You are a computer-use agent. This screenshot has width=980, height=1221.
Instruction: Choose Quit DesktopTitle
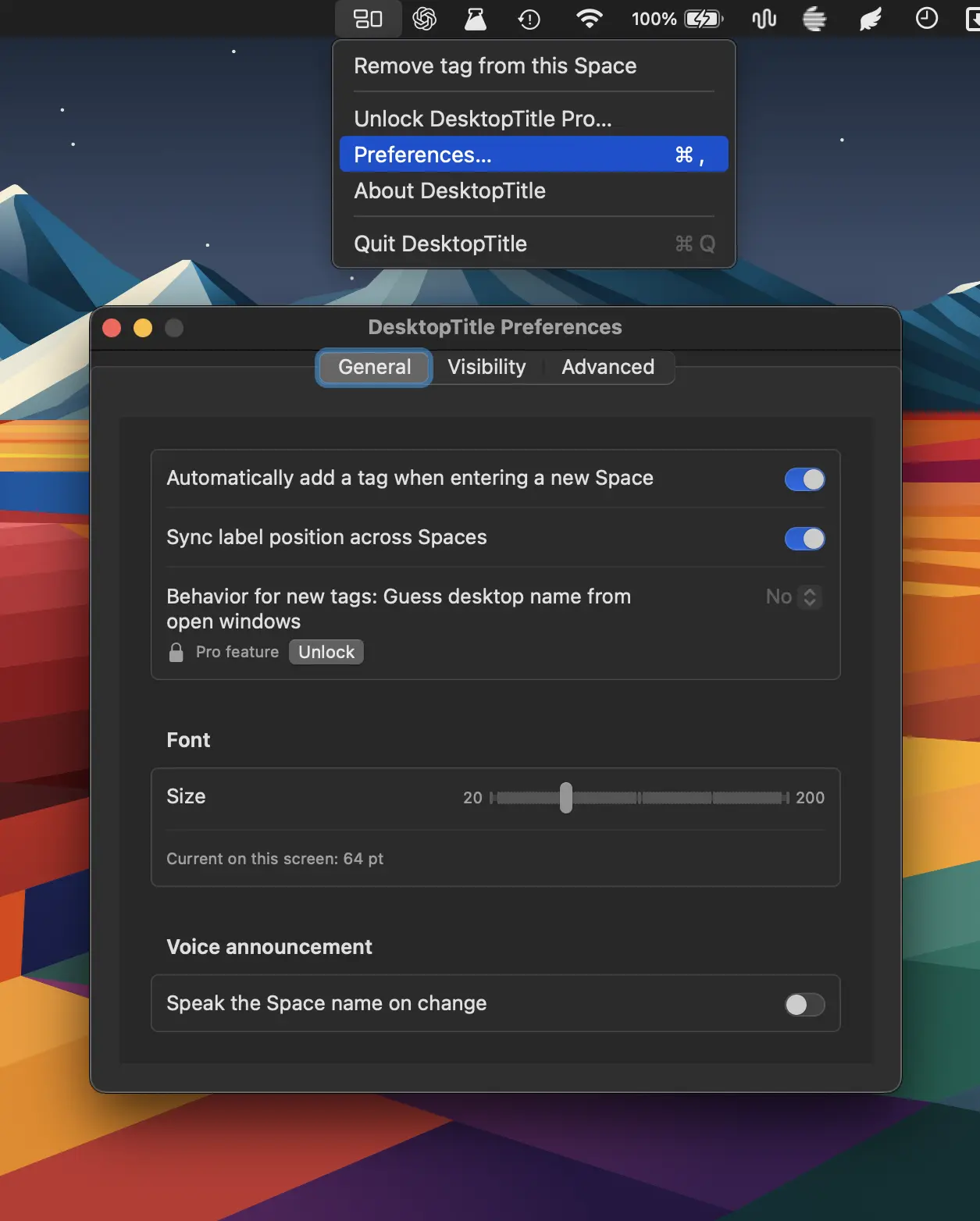pos(534,244)
